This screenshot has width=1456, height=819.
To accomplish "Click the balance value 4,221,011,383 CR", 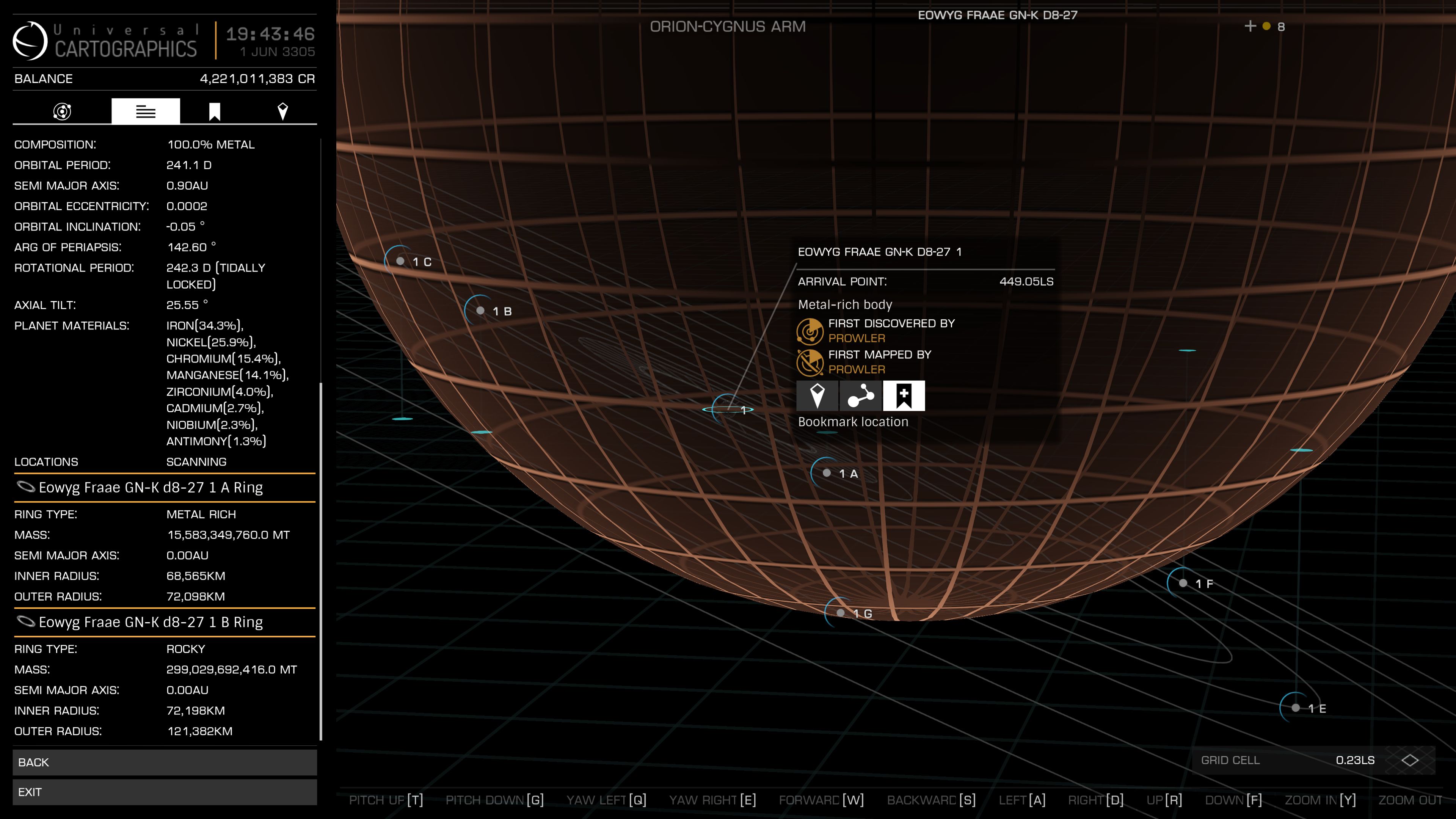I will click(x=257, y=78).
